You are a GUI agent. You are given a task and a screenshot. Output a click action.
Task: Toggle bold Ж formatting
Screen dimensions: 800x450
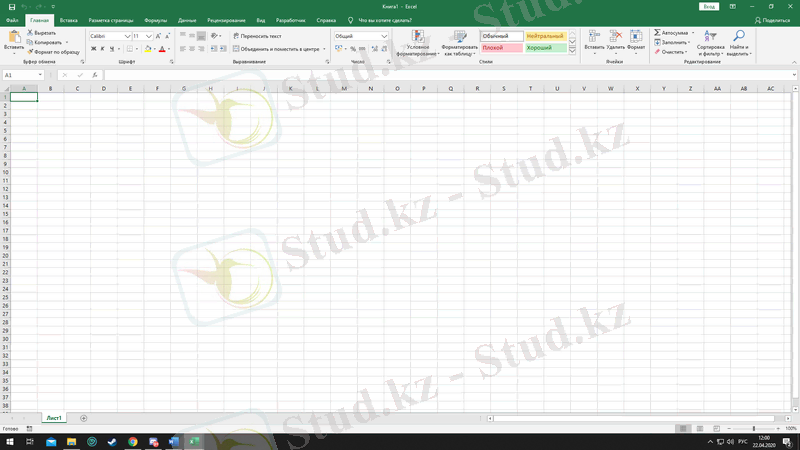pos(93,49)
